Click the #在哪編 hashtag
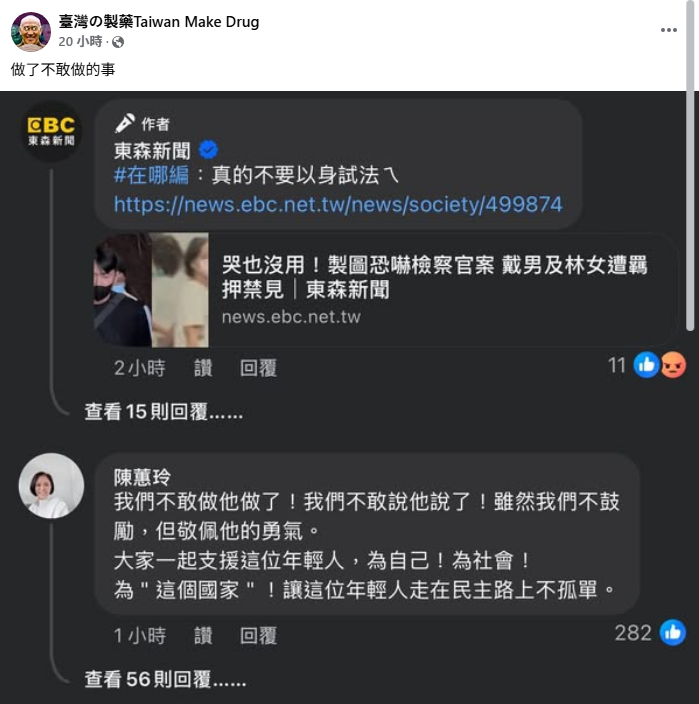699x704 pixels. point(151,175)
